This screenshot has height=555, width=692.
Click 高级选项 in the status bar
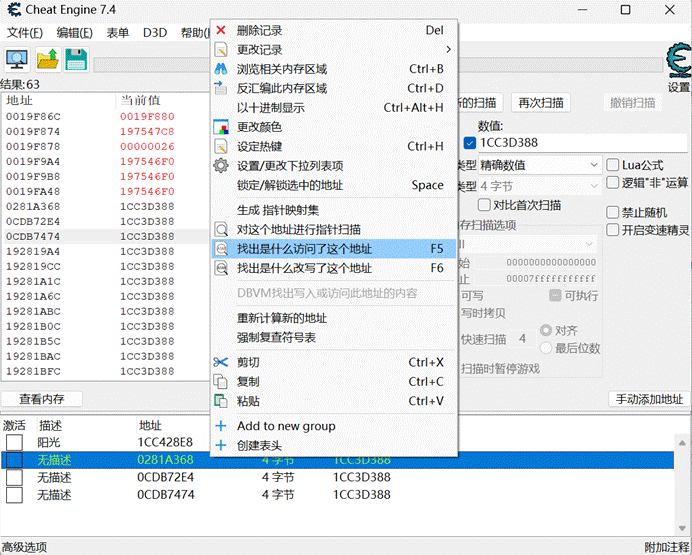24,548
